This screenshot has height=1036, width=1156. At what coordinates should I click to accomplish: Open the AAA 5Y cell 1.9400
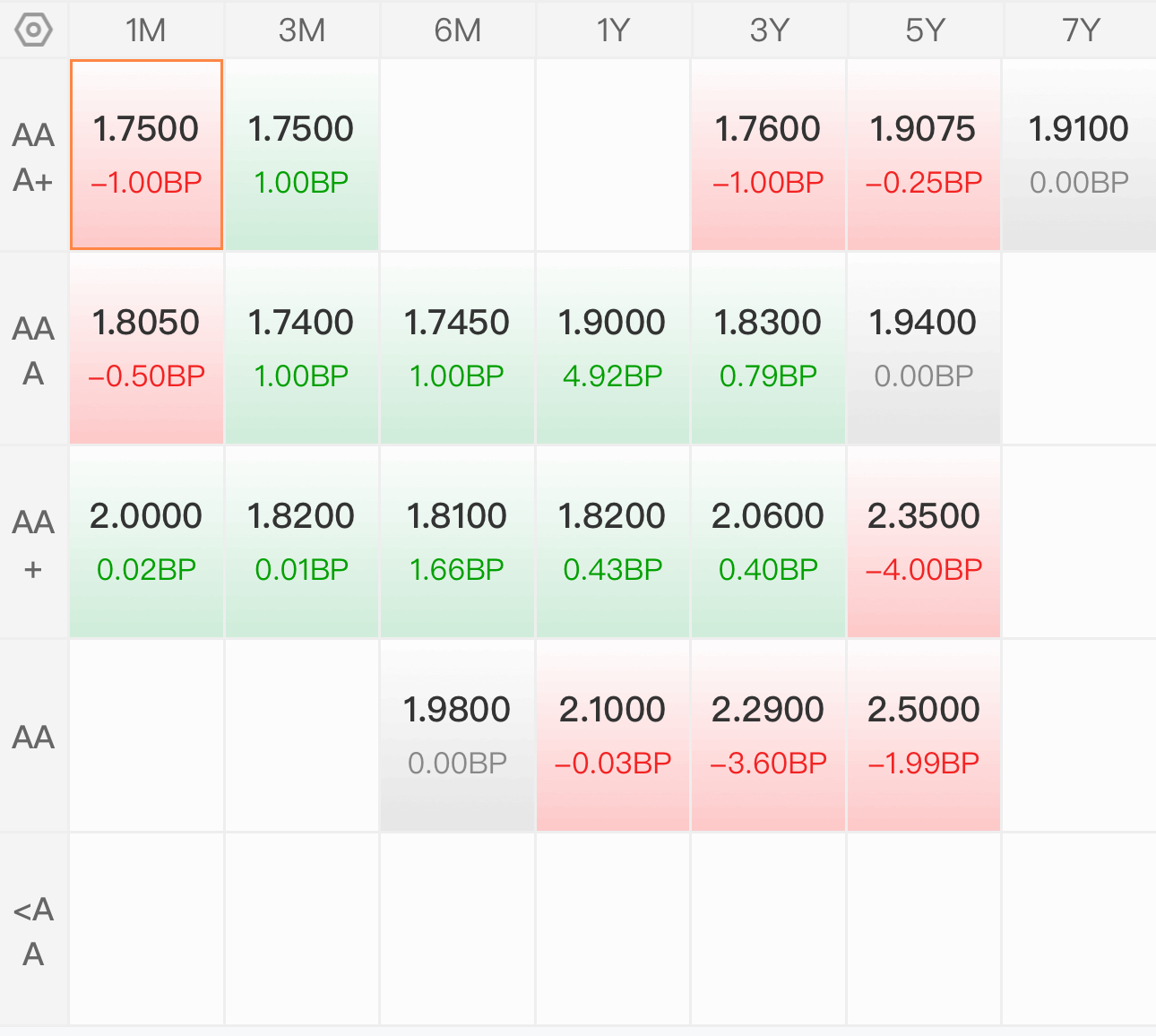click(924, 349)
